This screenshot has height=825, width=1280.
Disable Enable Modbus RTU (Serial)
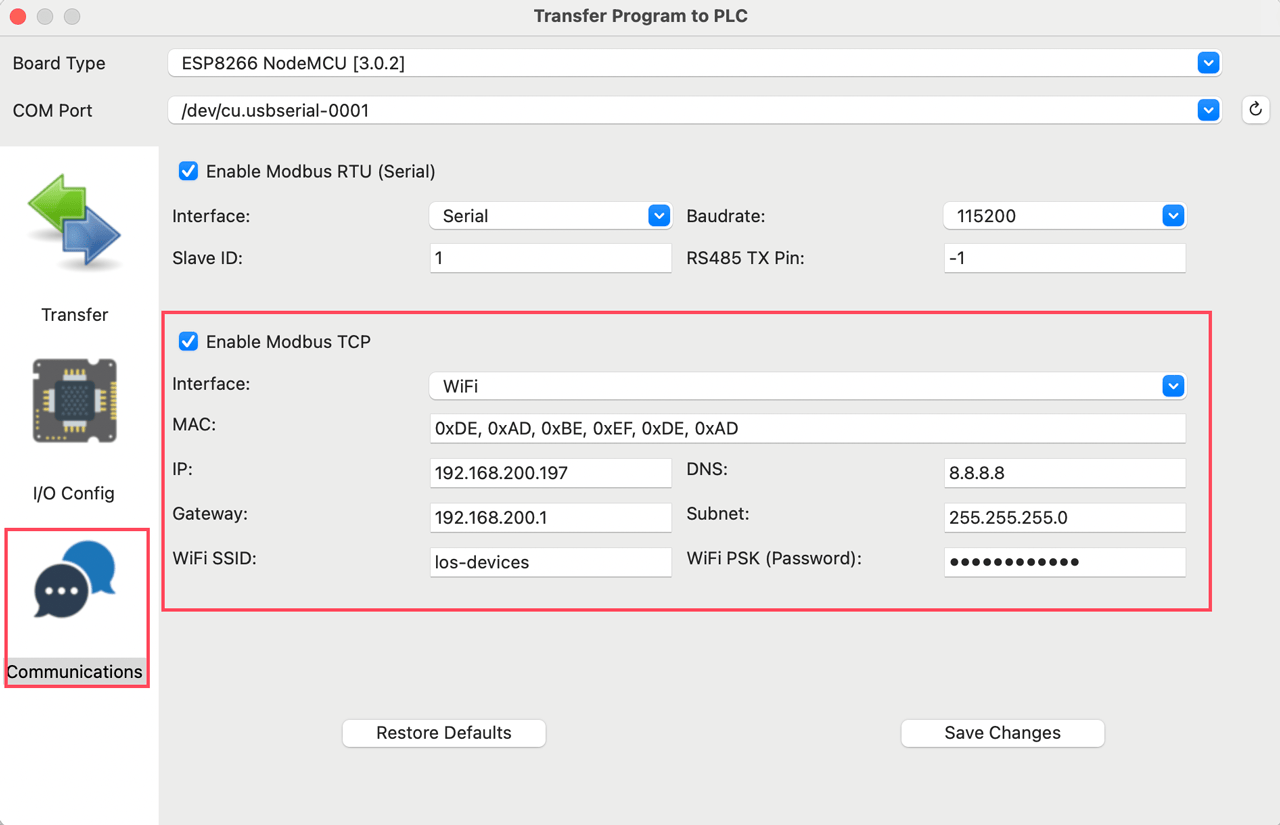(188, 171)
